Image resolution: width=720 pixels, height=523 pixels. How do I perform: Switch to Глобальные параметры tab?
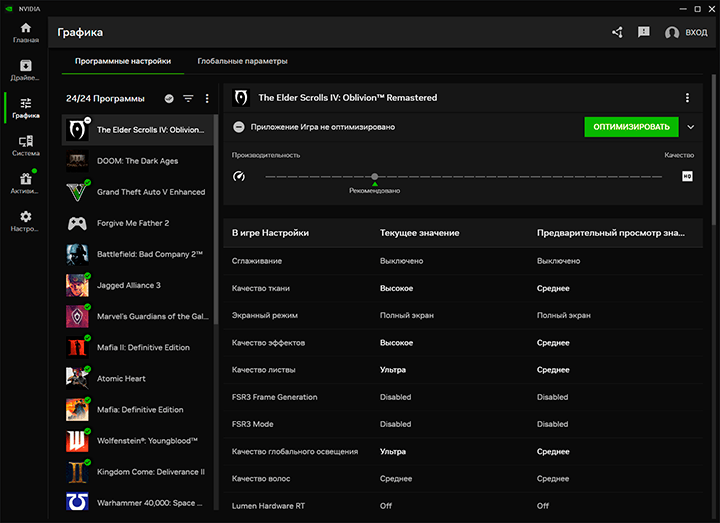click(242, 61)
